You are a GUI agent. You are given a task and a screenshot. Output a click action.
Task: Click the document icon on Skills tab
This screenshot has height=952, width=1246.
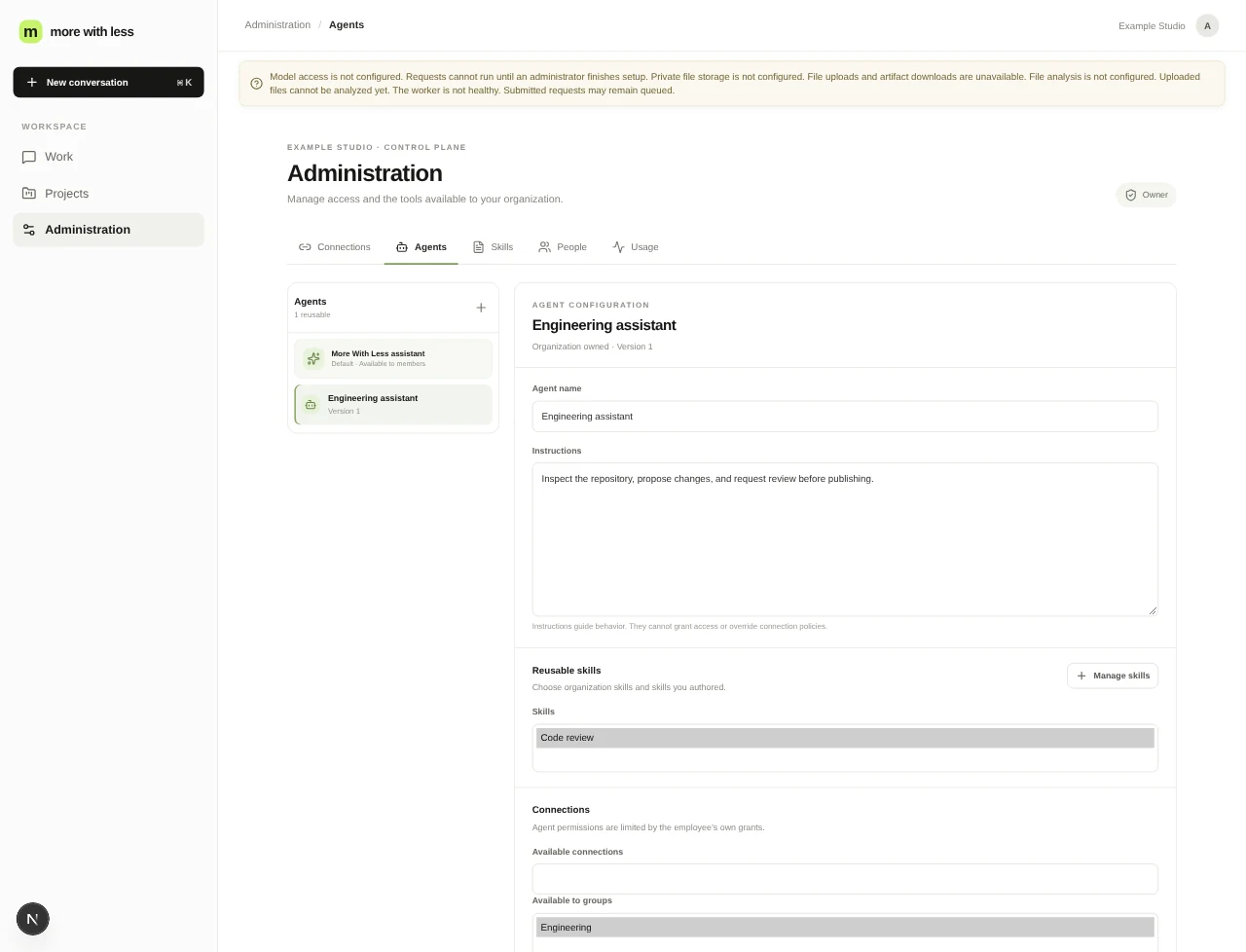pyautogui.click(x=478, y=247)
